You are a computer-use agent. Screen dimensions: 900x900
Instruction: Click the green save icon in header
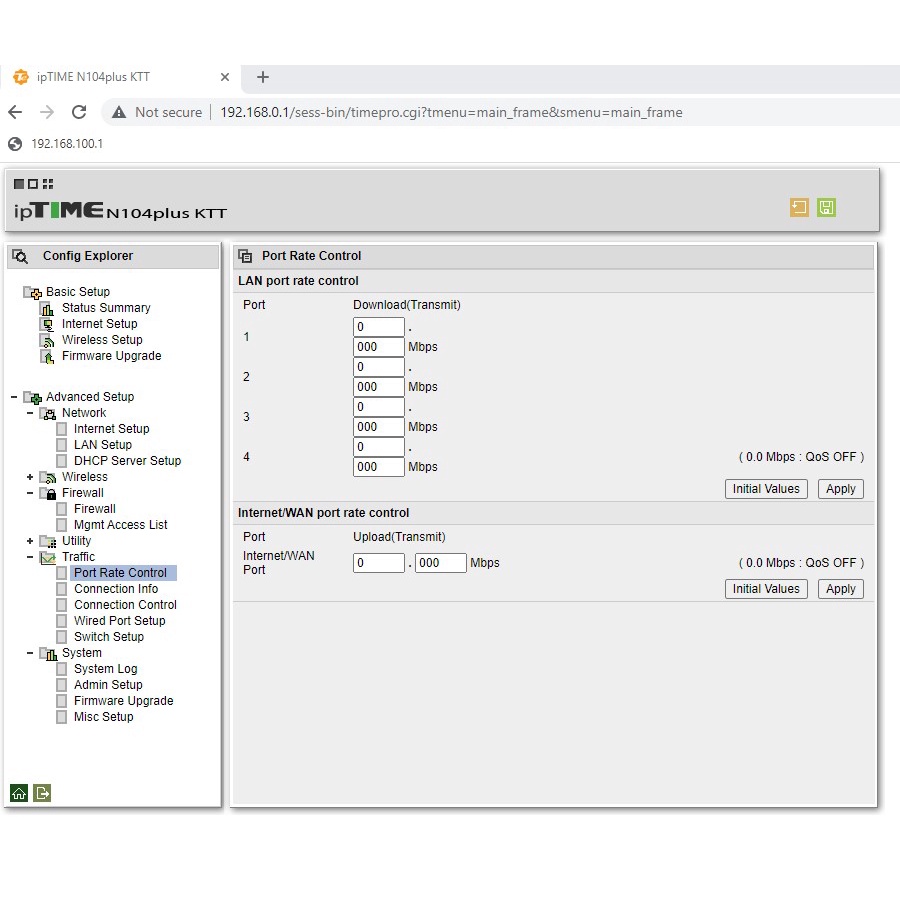coord(826,208)
